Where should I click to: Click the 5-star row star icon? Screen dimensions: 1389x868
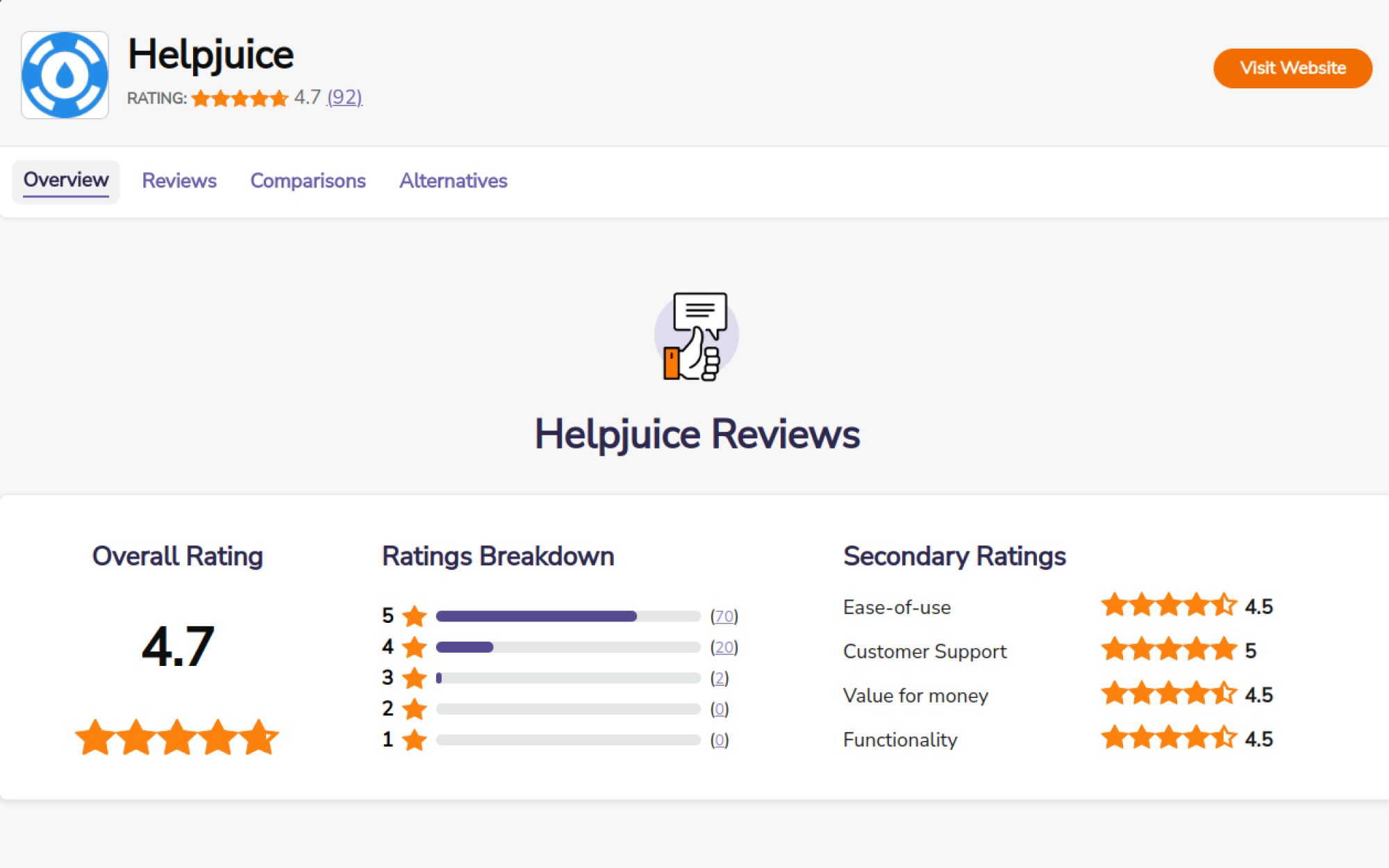415,616
